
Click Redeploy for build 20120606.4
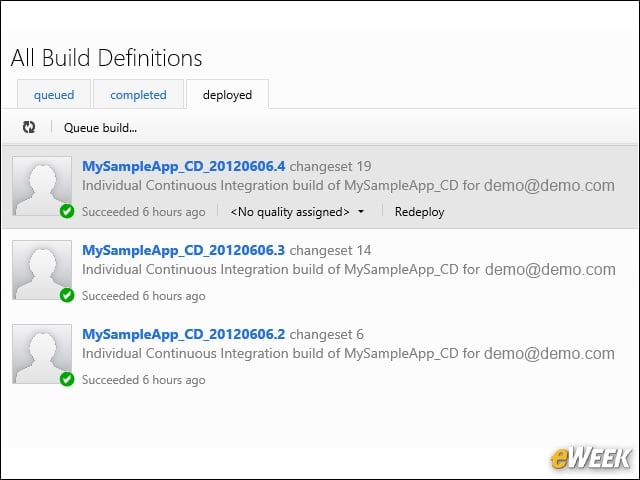pyautogui.click(x=419, y=212)
